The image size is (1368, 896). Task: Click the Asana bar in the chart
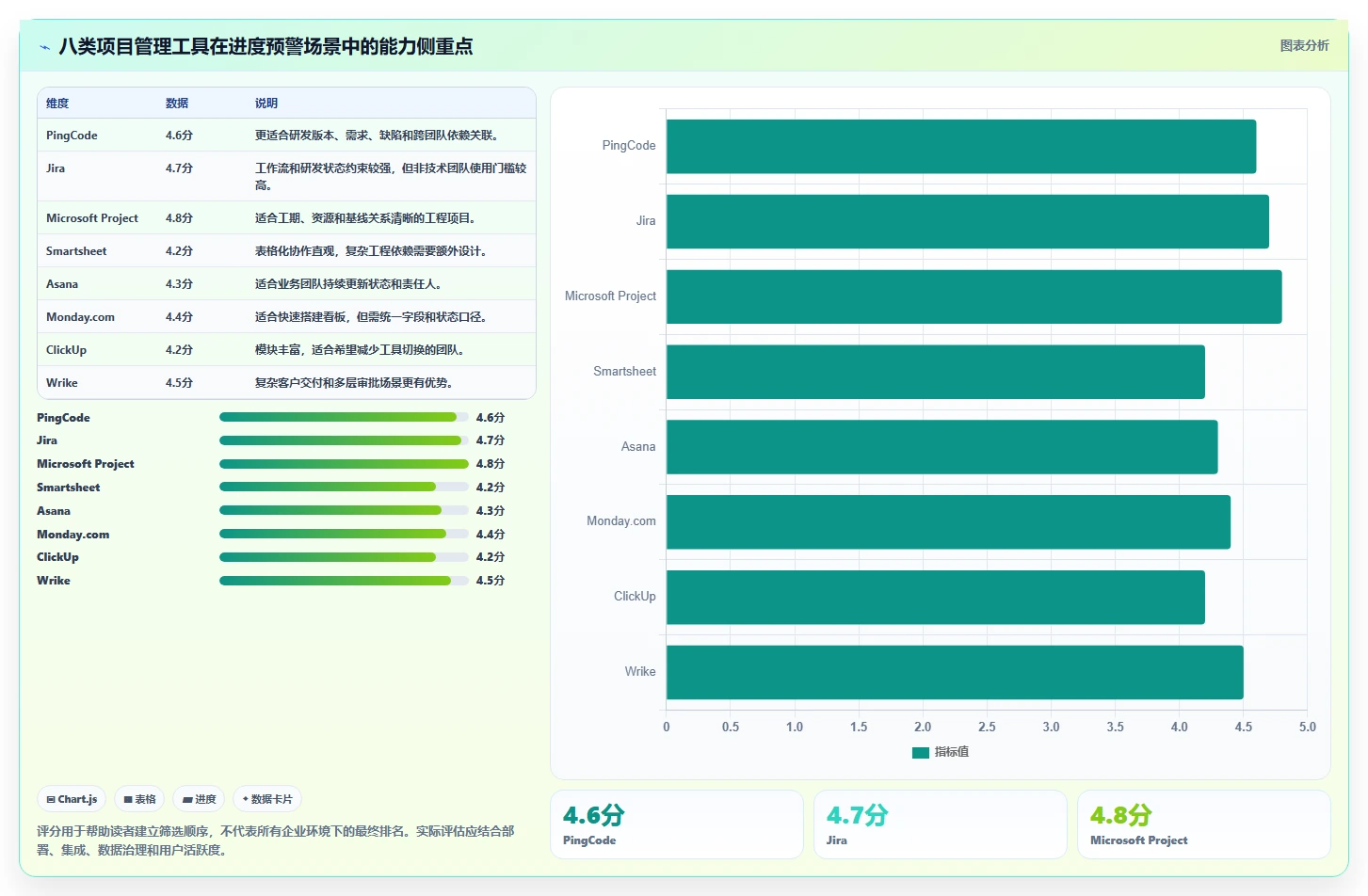942,447
